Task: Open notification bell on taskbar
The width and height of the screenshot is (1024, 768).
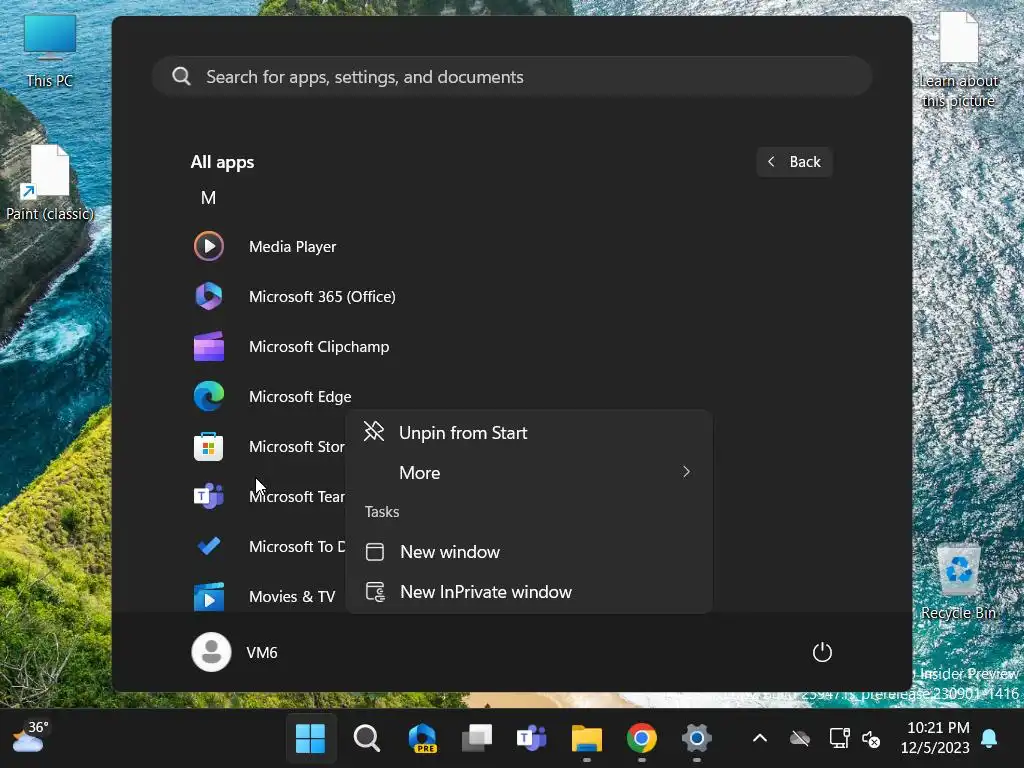Action: click(x=989, y=738)
